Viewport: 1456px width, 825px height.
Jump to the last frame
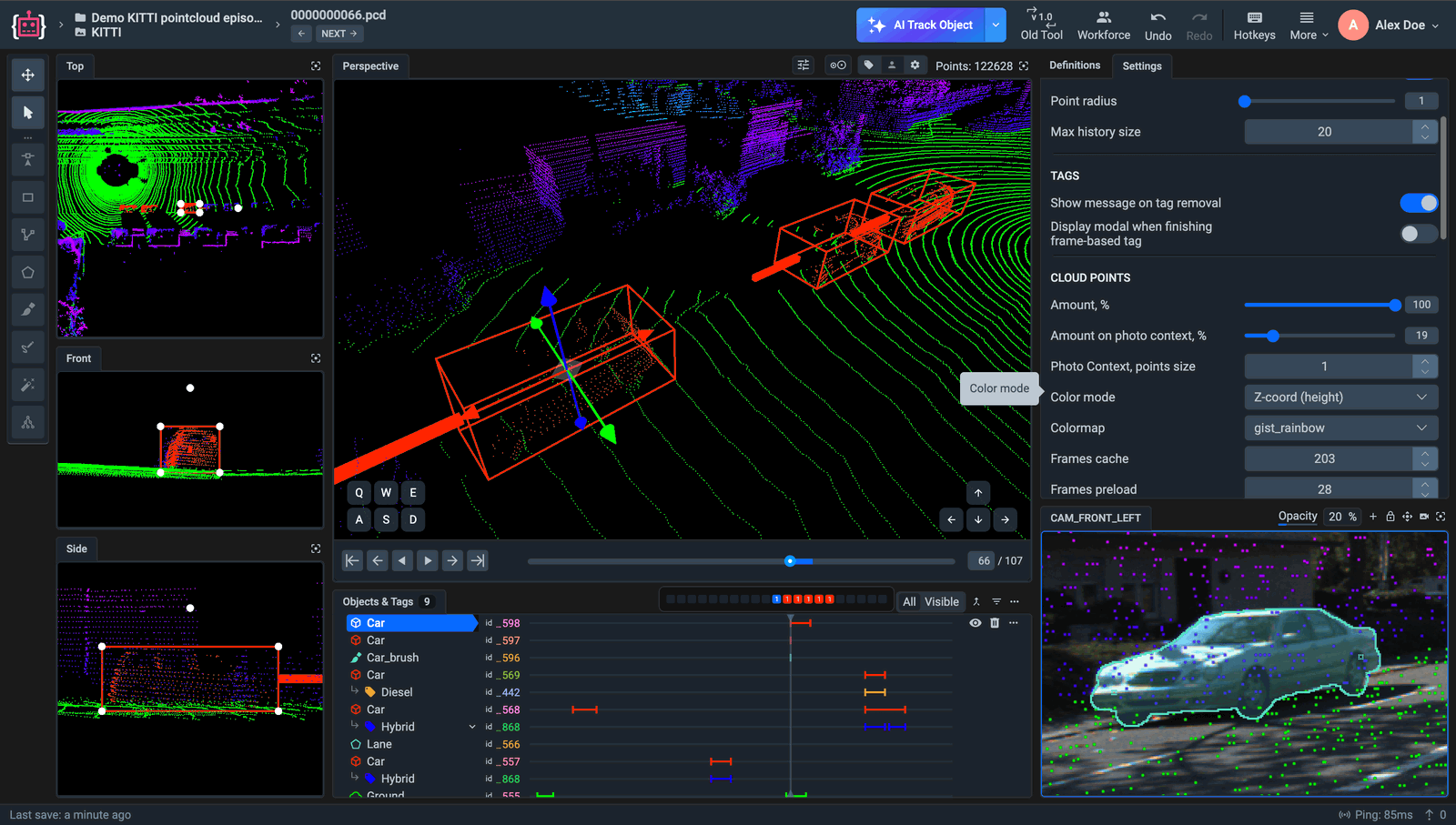(x=478, y=561)
